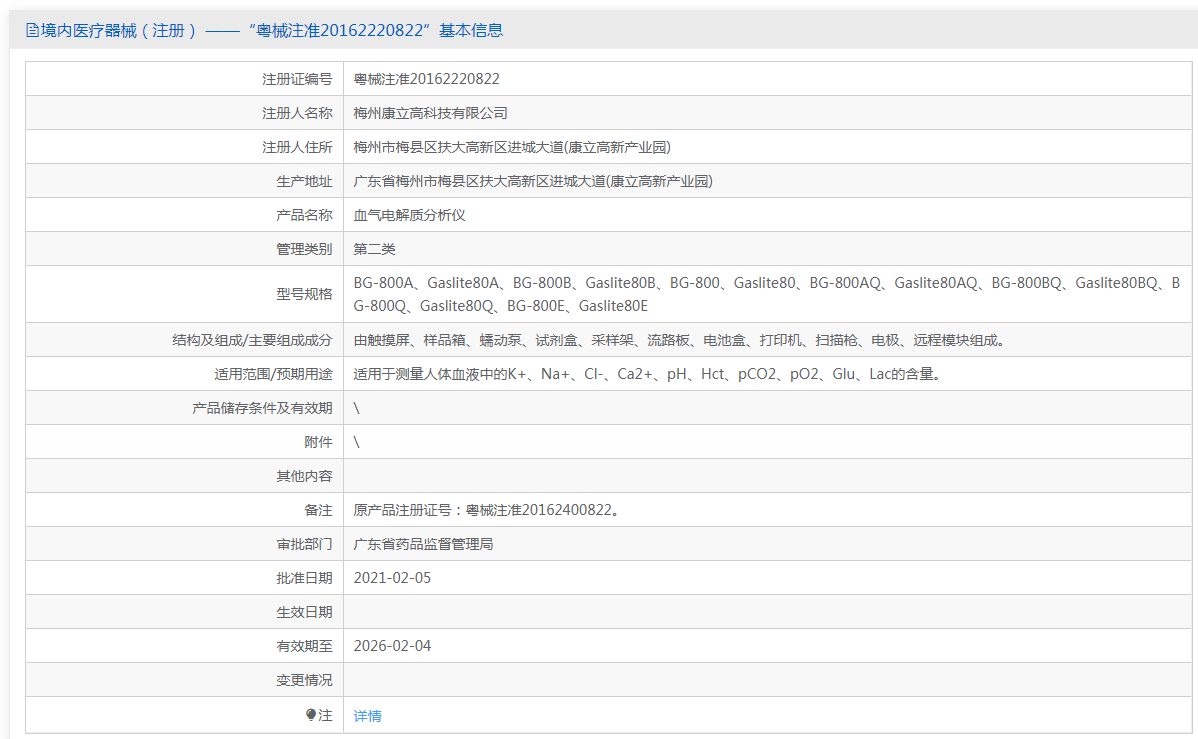
Task: Click the intended use text about 测量人体血液
Action: (647, 374)
